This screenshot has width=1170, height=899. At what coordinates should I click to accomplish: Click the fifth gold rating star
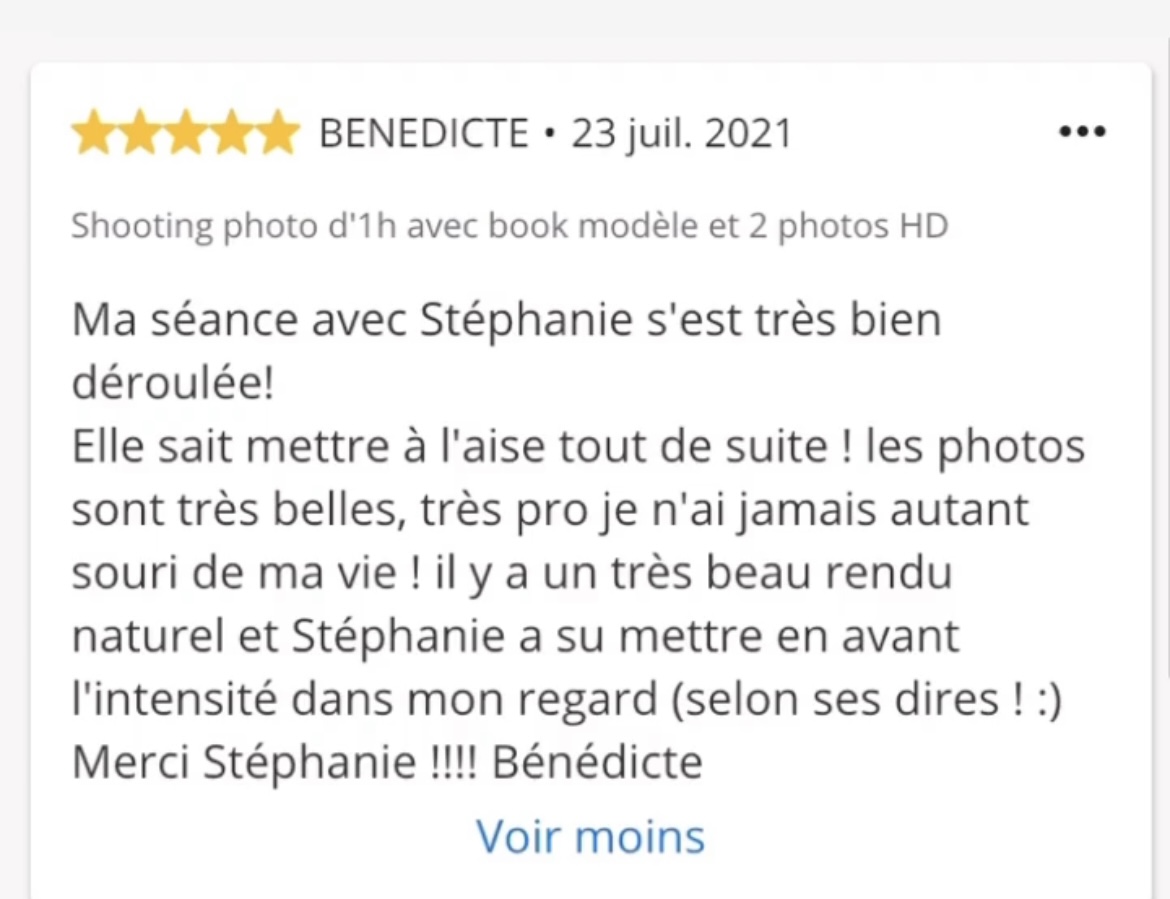278,133
